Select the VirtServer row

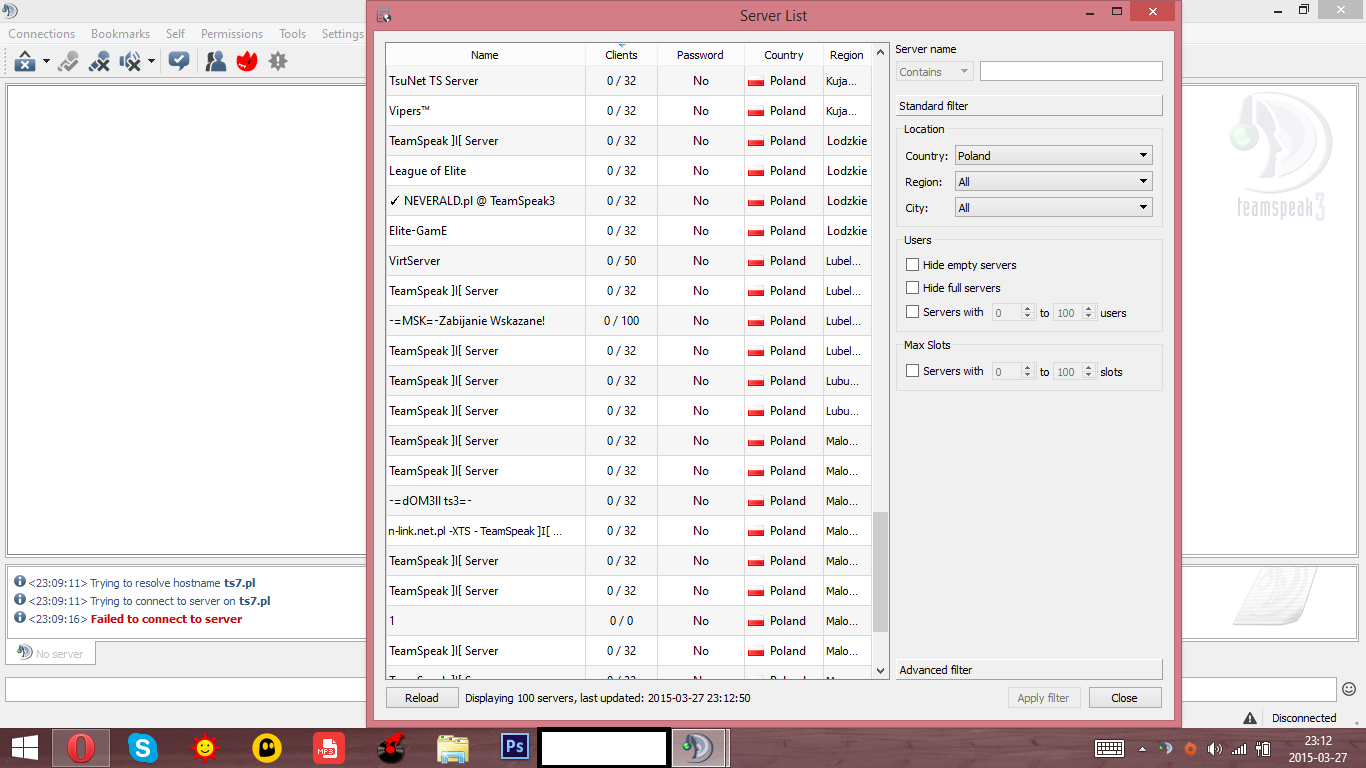click(629, 261)
